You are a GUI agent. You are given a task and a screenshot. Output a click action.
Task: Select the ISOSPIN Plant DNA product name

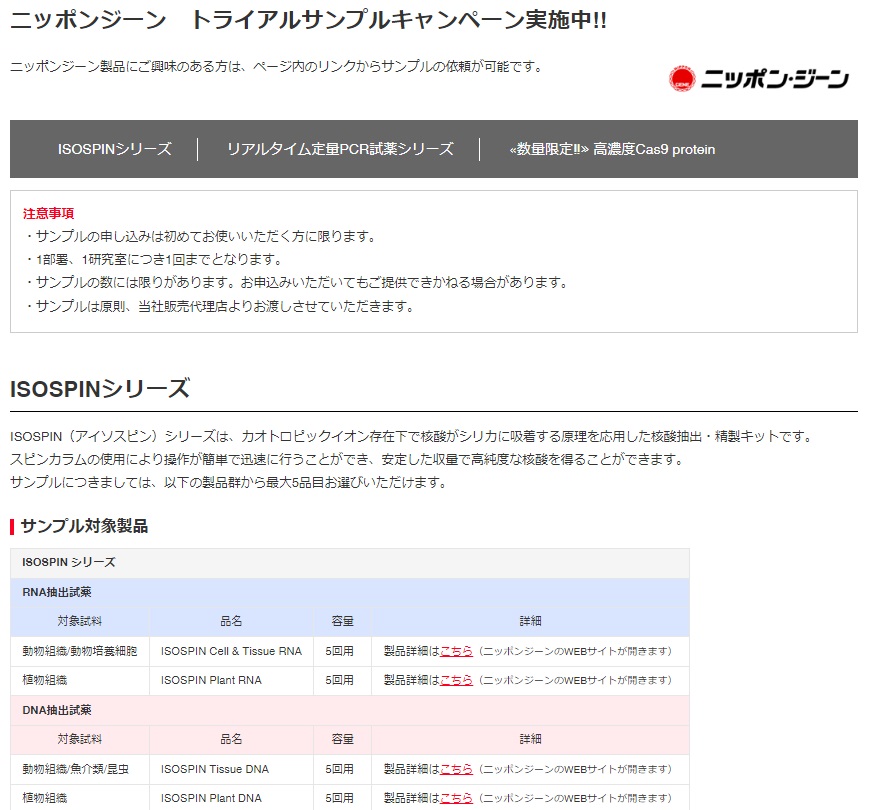pos(211,798)
